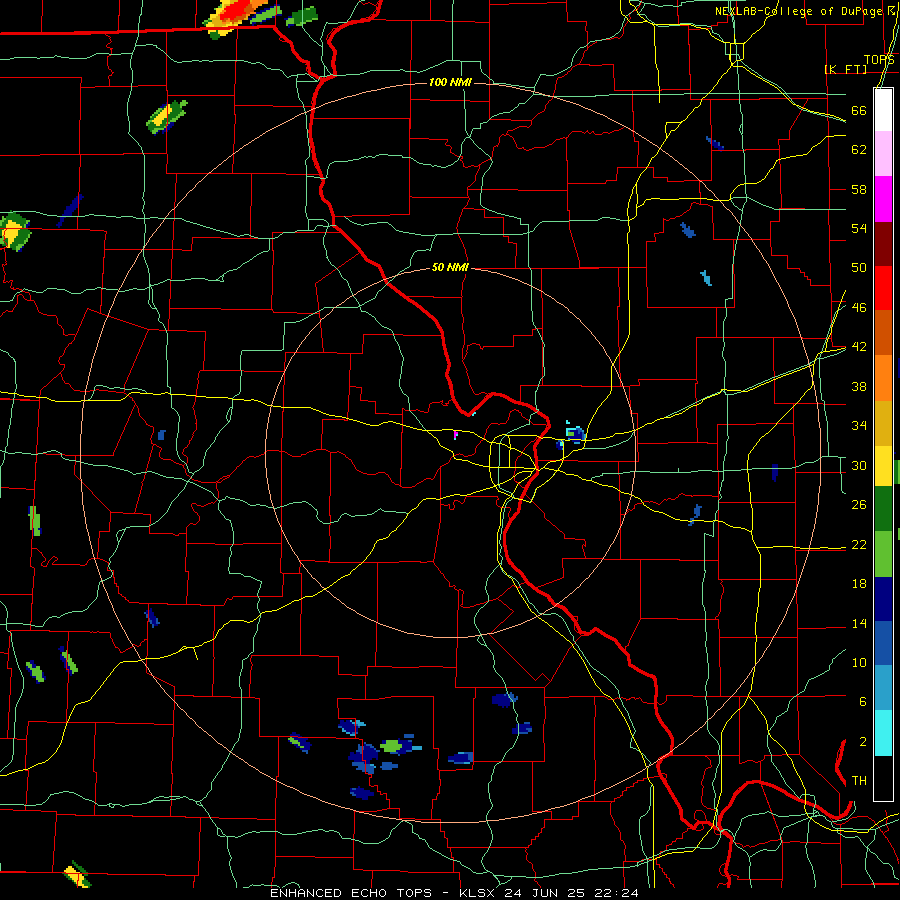Click the legend value 22

point(859,544)
